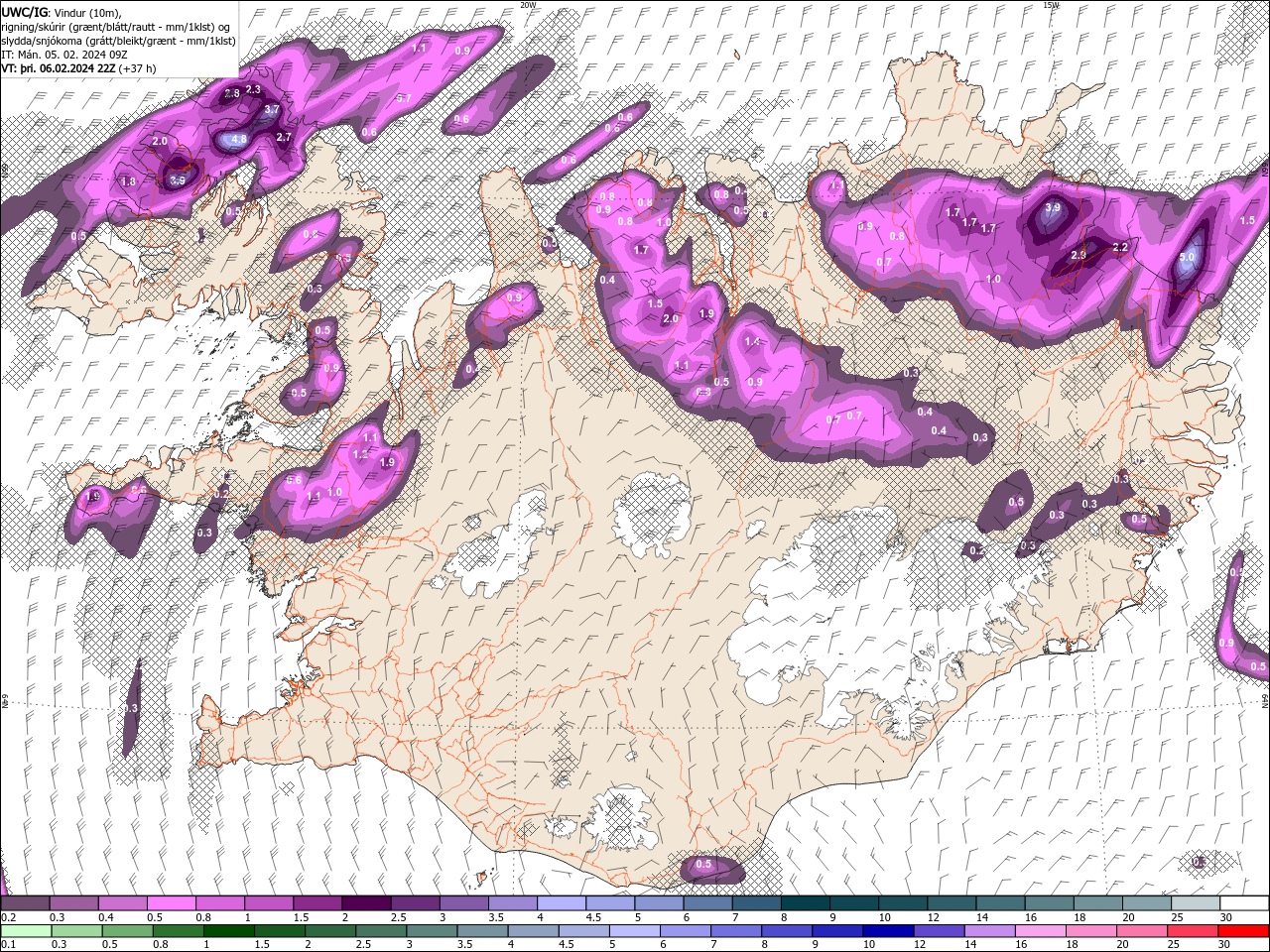Screen dimensions: 1270x952
Task: Click the light pink swatch labeled 16 in lower legend
Action: click(x=1041, y=931)
